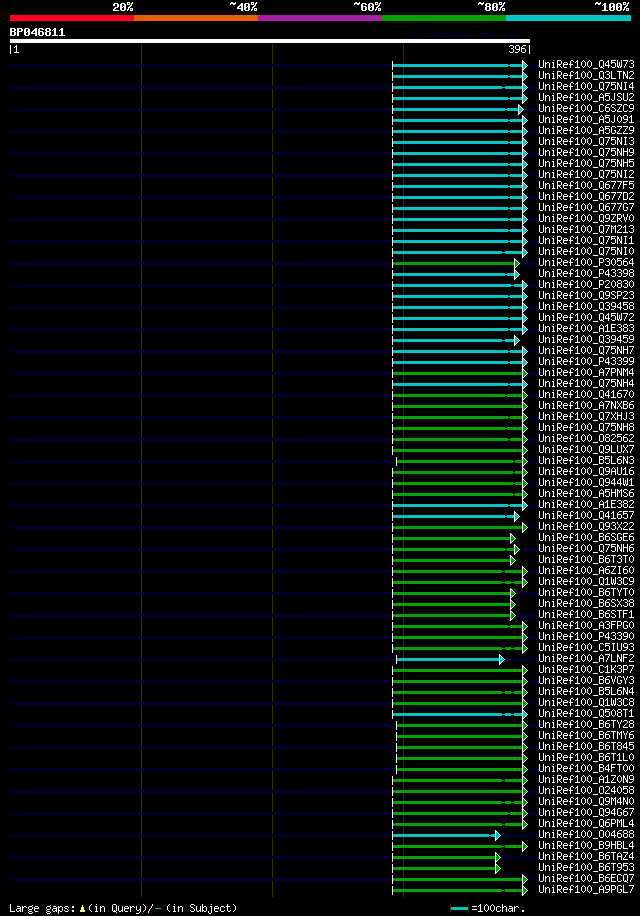Select label UniRef100_Q9SP23
640x916 pixels.
pos(586,296)
